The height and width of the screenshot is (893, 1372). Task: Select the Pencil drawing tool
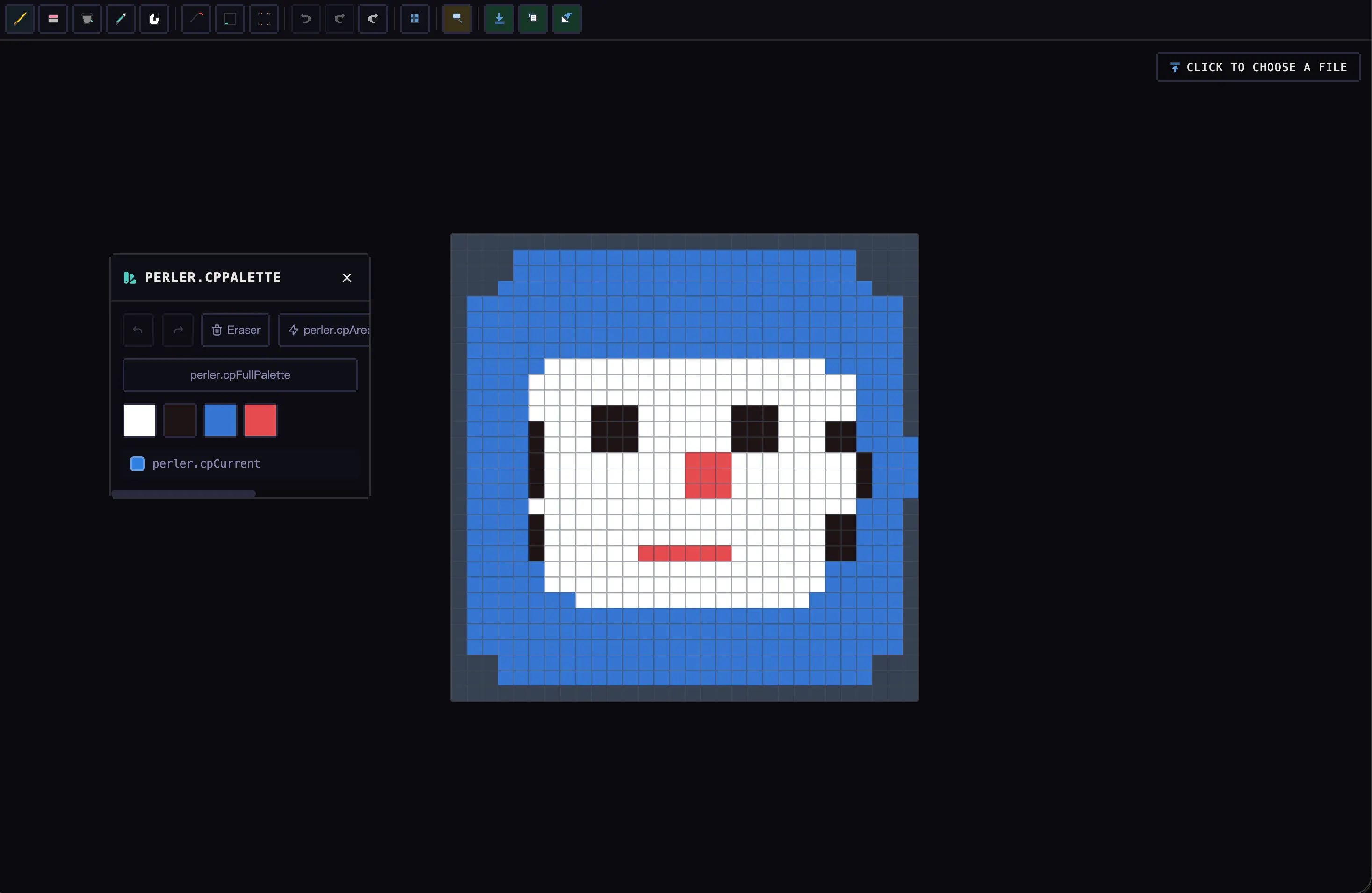point(20,18)
